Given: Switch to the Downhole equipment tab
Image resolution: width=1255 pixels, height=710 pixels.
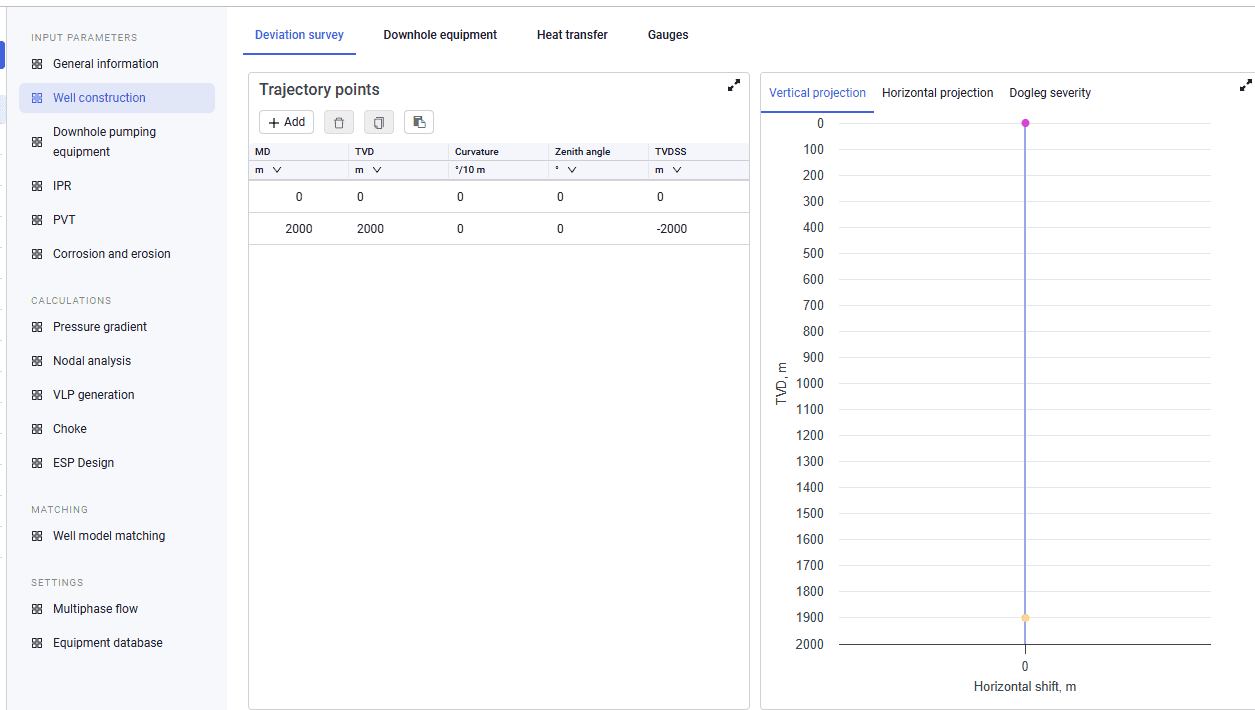Looking at the screenshot, I should pyautogui.click(x=440, y=35).
